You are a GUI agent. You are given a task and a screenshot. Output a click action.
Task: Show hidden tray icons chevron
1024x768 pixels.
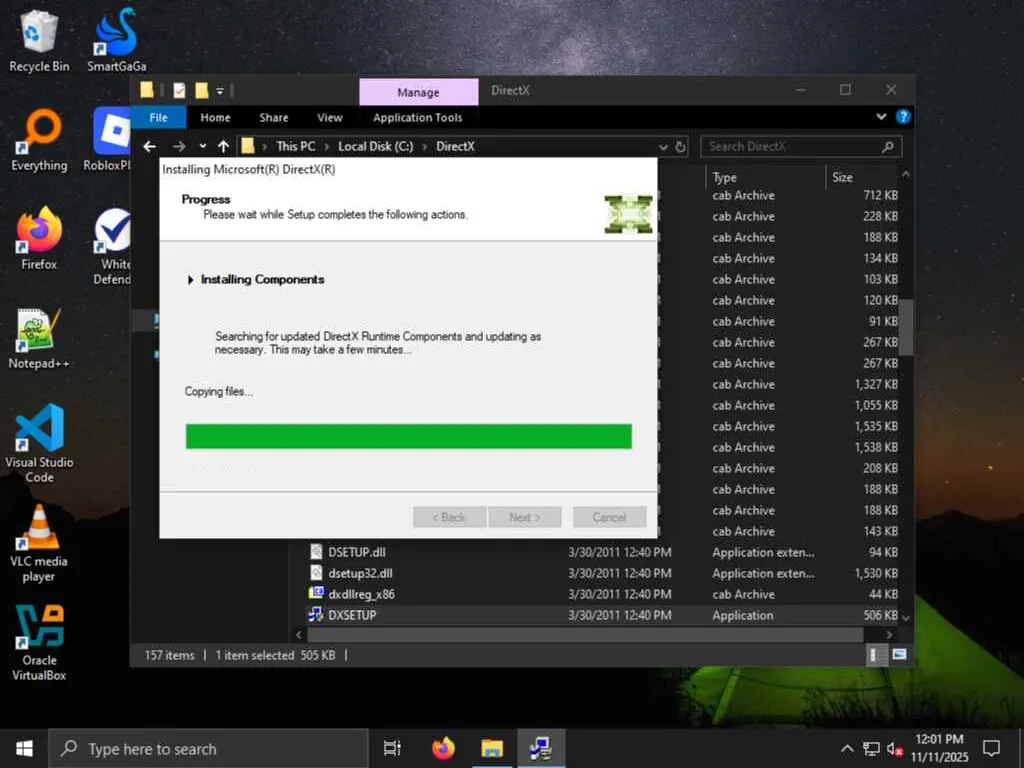tap(847, 749)
